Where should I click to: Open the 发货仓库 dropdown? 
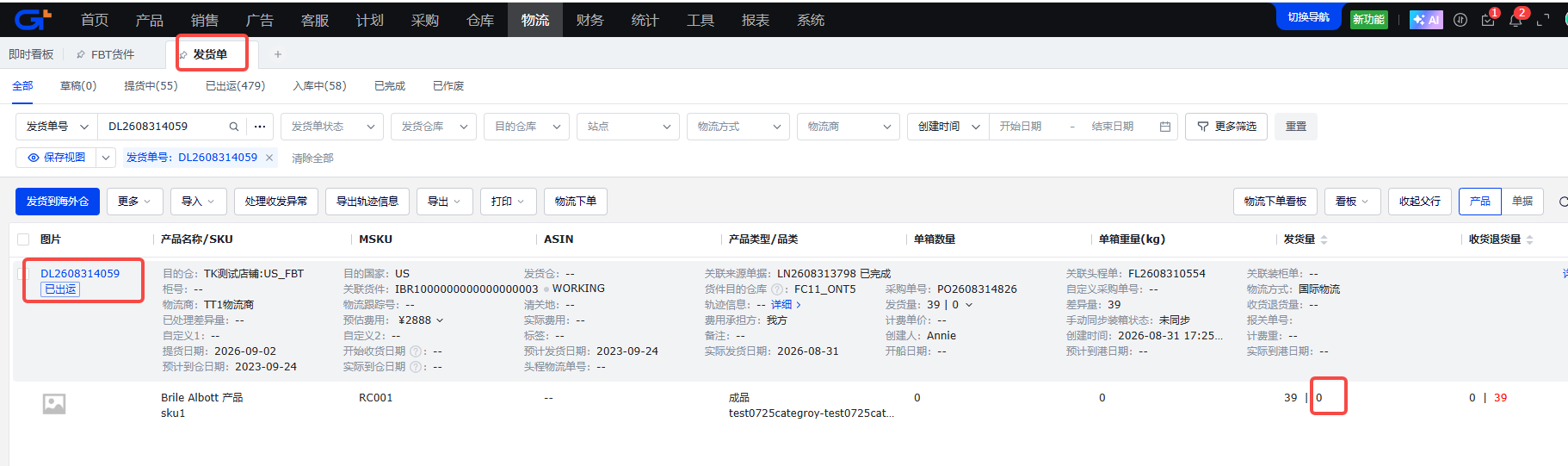(434, 127)
